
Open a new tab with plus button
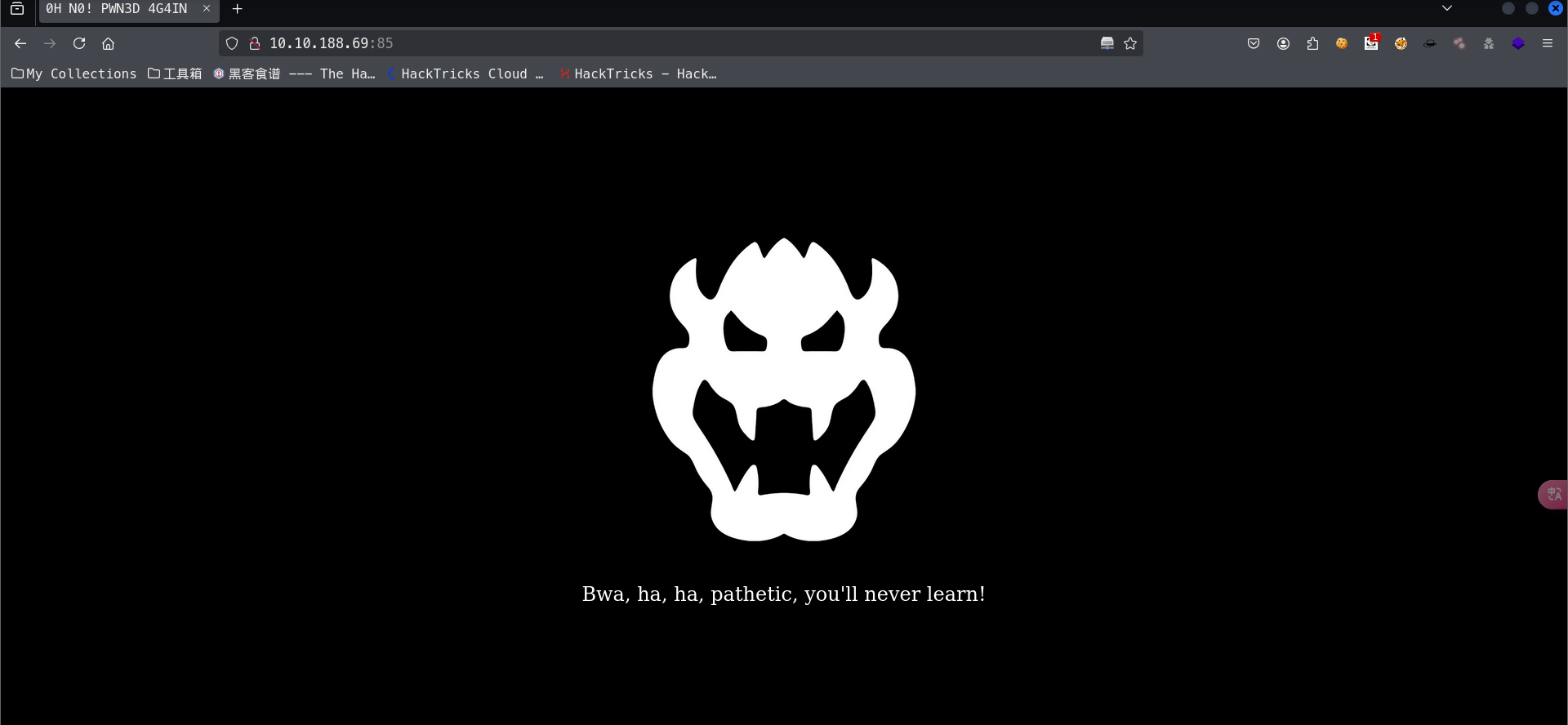click(x=238, y=9)
